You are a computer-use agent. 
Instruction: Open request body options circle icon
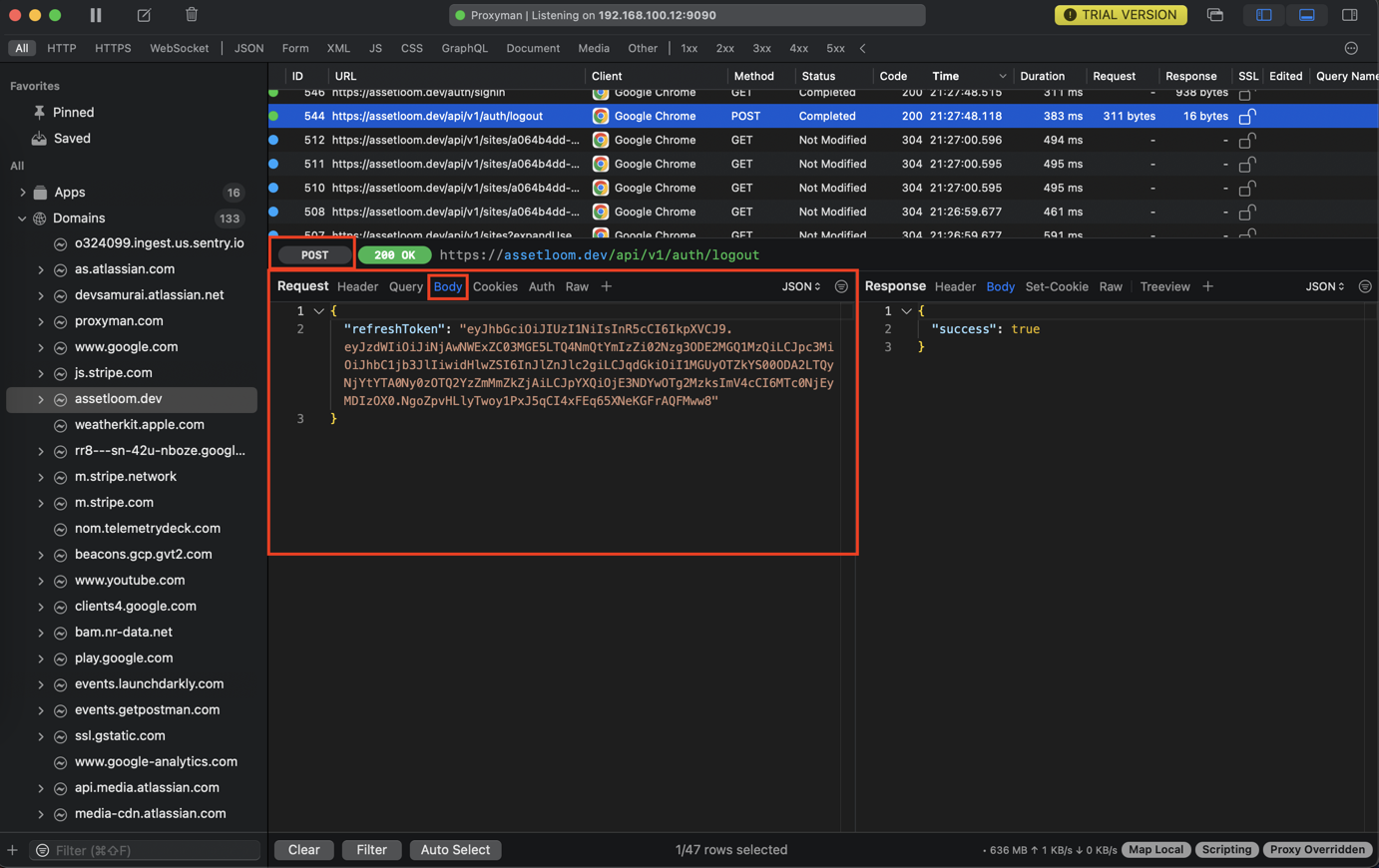pyautogui.click(x=841, y=286)
